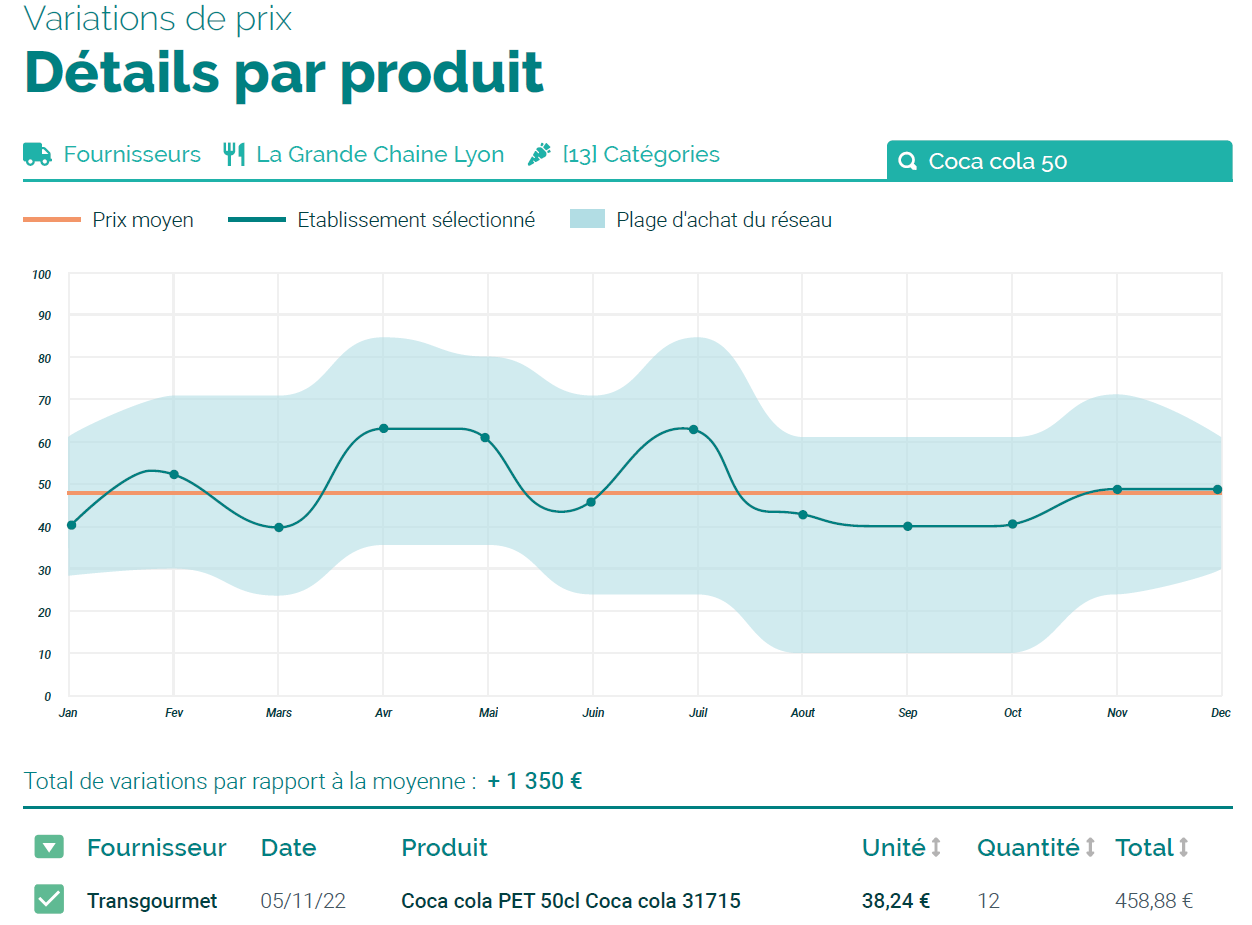Click the sort arrows beside Unité
The width and height of the screenshot is (1252, 925).
click(x=937, y=848)
